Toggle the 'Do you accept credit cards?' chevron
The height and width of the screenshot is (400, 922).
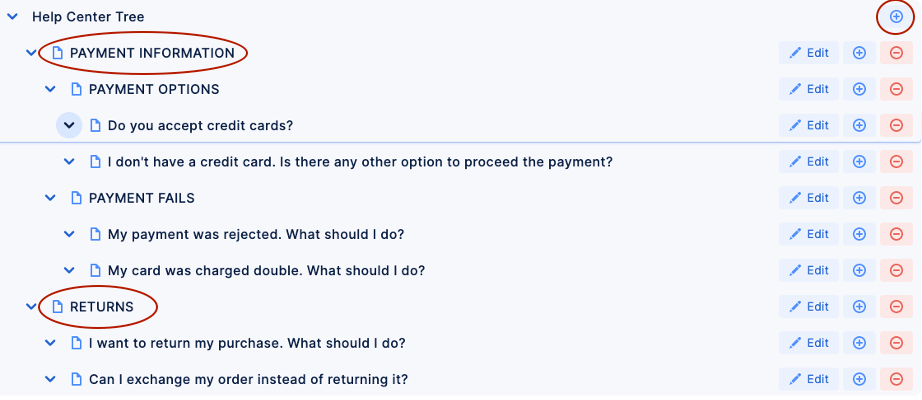(x=69, y=125)
